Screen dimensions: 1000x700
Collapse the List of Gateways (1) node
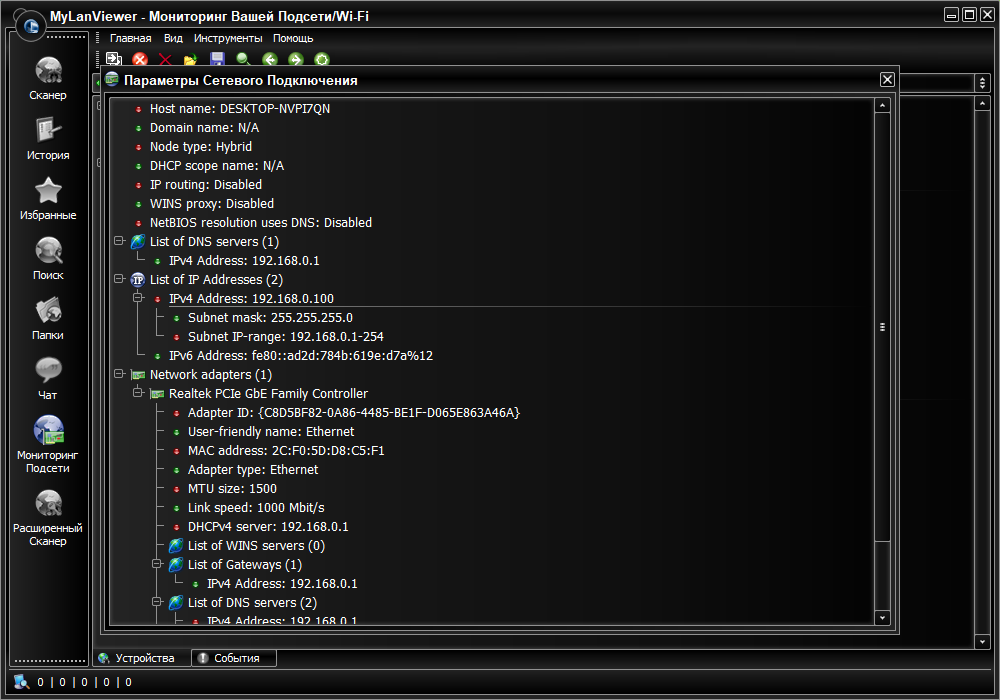(x=157, y=564)
